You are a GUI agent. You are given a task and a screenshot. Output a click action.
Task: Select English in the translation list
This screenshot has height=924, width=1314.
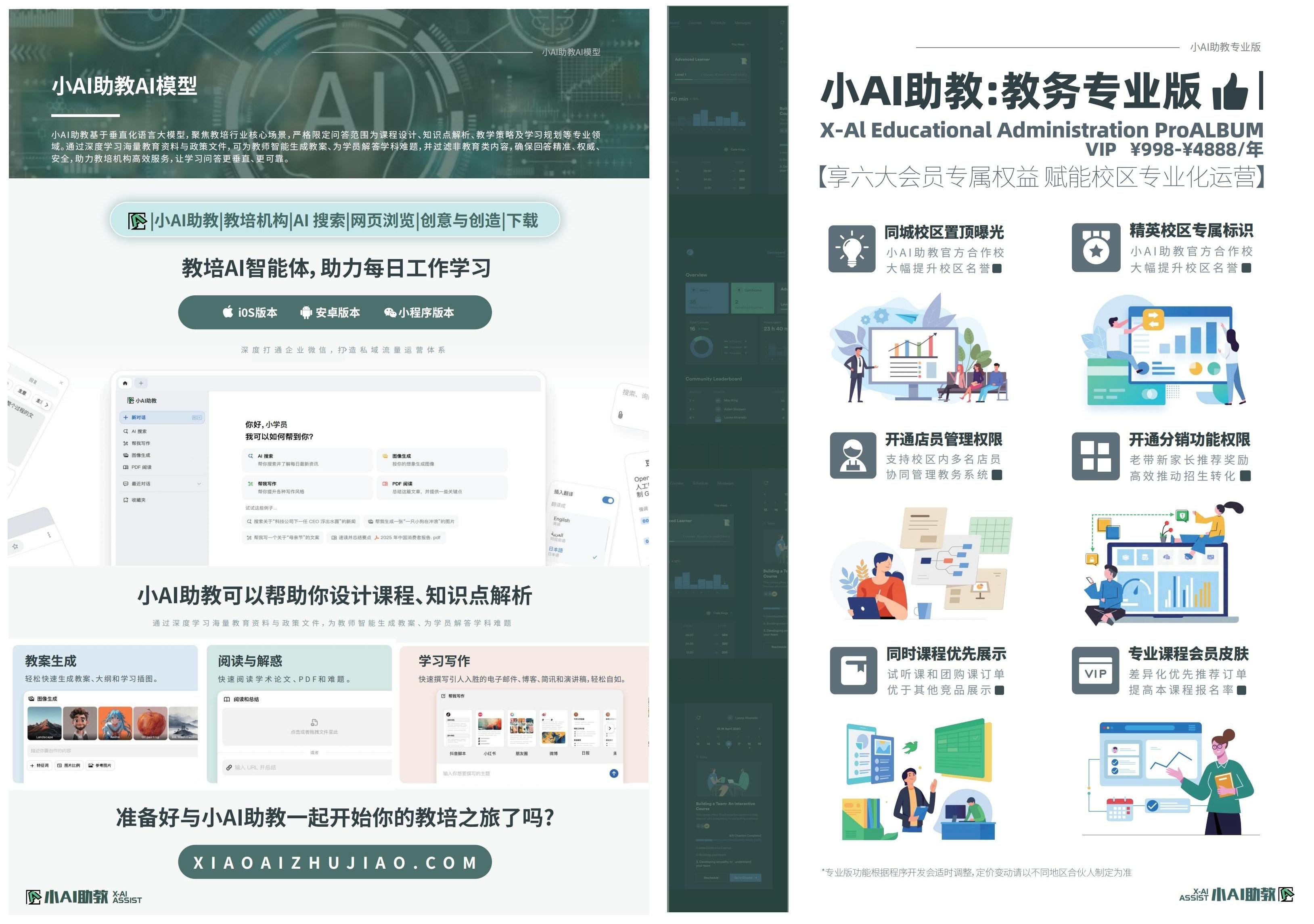pos(561,520)
